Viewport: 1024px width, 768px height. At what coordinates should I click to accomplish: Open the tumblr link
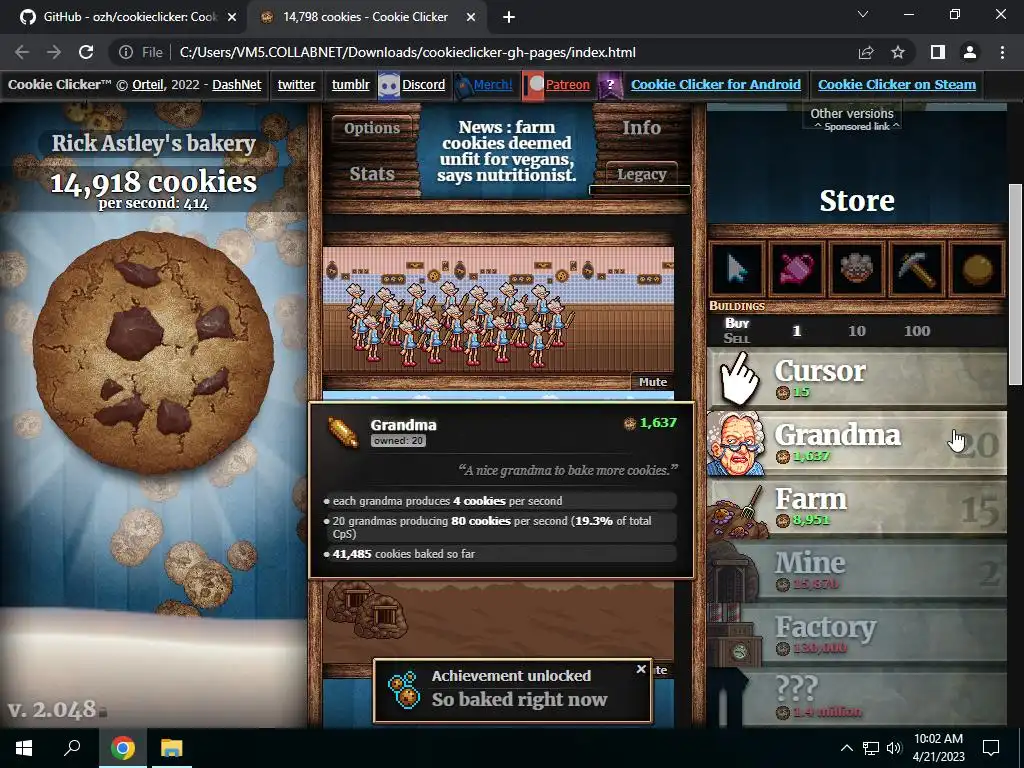tap(350, 84)
